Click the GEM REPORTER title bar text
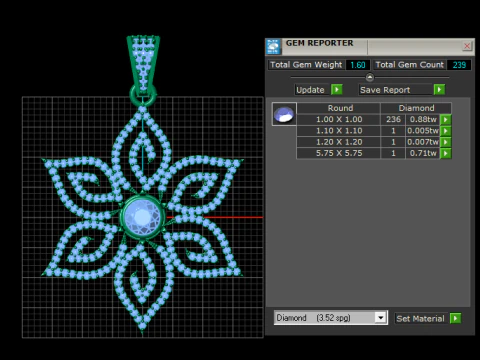480x360 pixels. (x=319, y=43)
